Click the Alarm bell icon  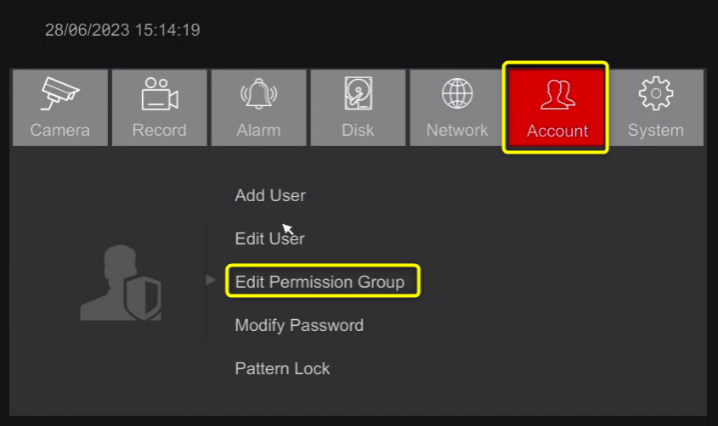(258, 95)
